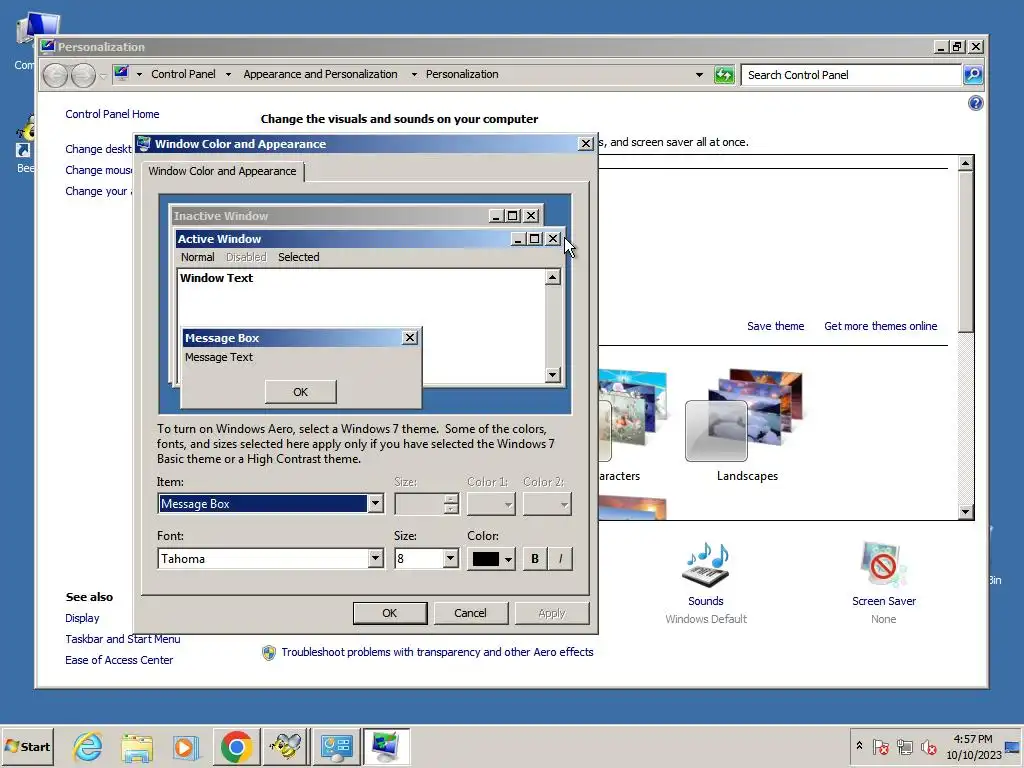Image resolution: width=1024 pixels, height=768 pixels.
Task: Open address bar history dropdown arrow
Action: pos(699,75)
